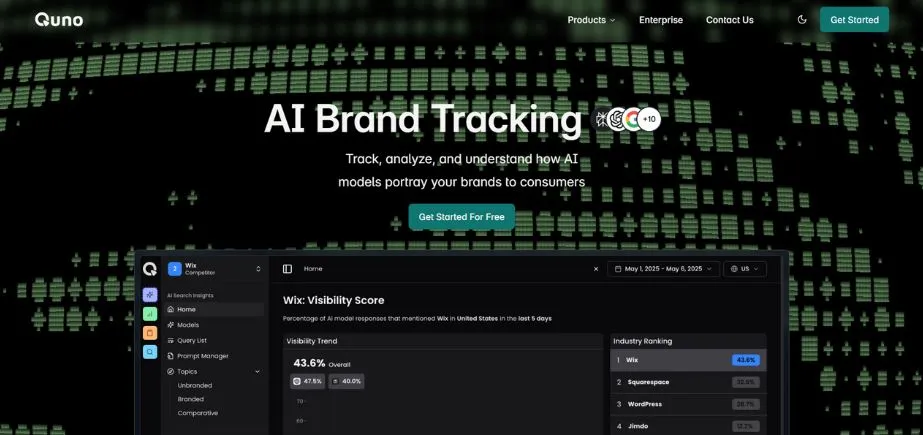Click the Home breadcrumb label

click(x=313, y=268)
